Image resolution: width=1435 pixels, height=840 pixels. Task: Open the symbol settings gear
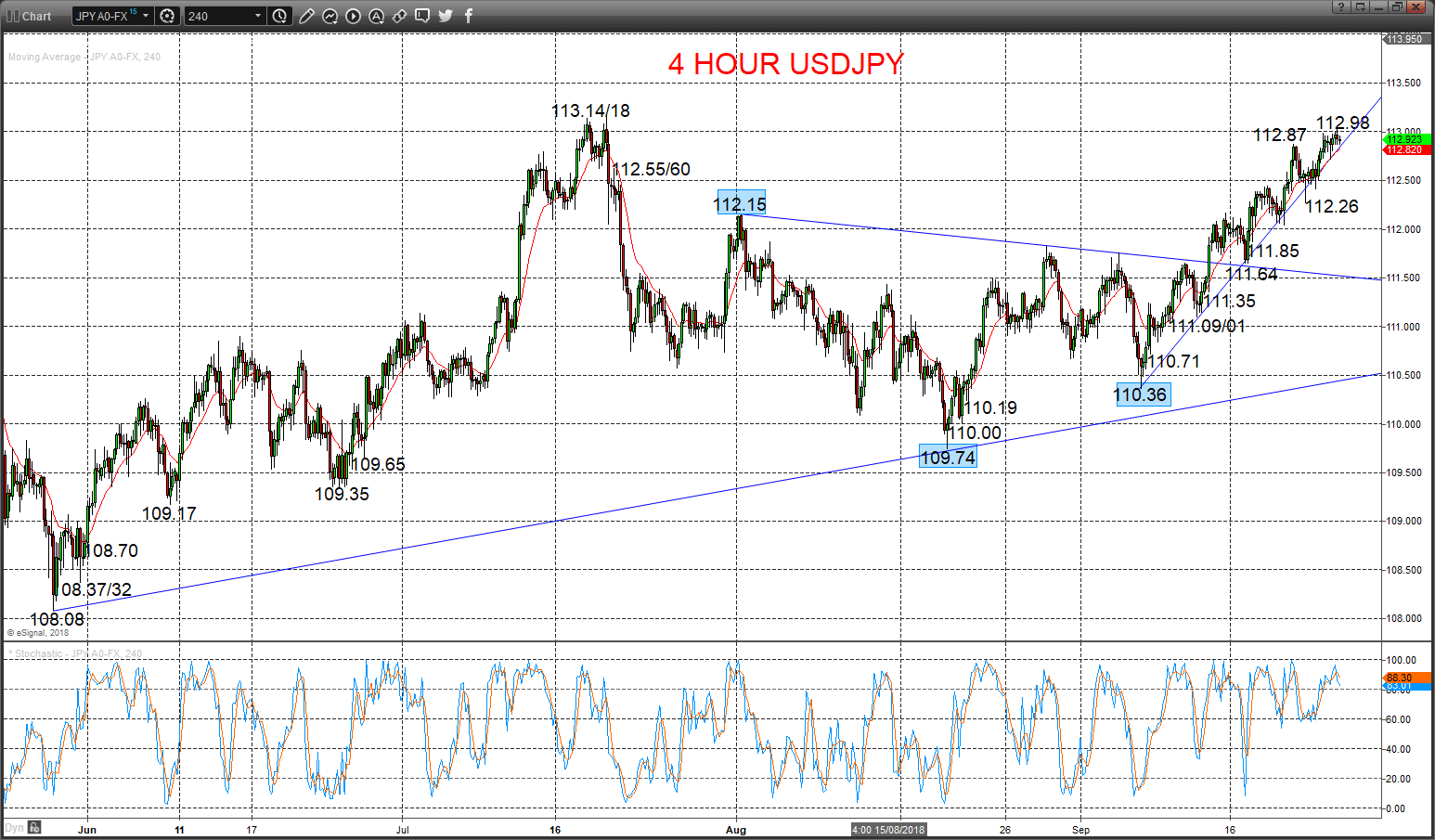(x=167, y=16)
